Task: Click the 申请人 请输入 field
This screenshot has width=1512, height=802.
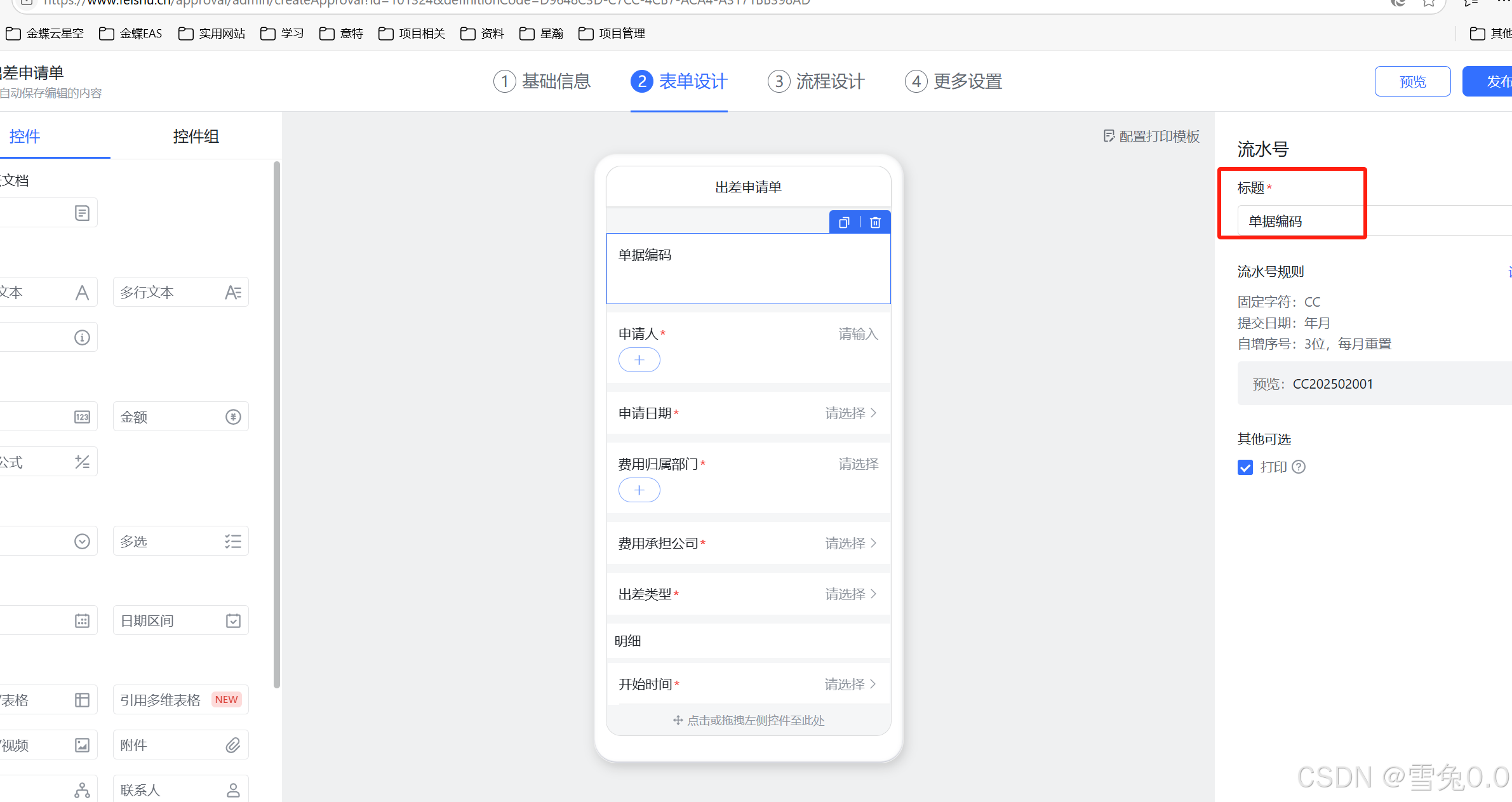Action: 859,333
